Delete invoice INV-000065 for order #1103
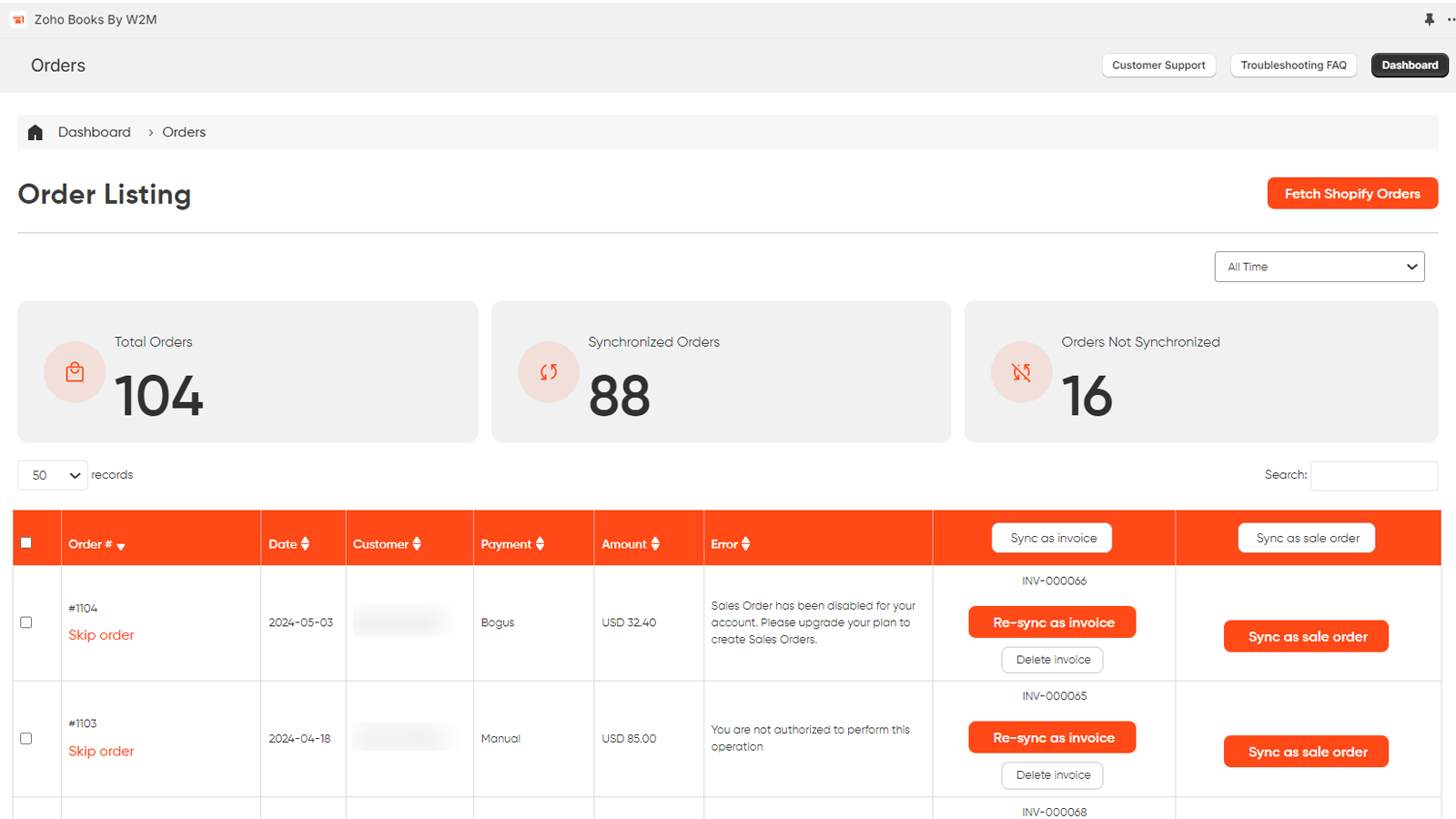 (x=1052, y=775)
